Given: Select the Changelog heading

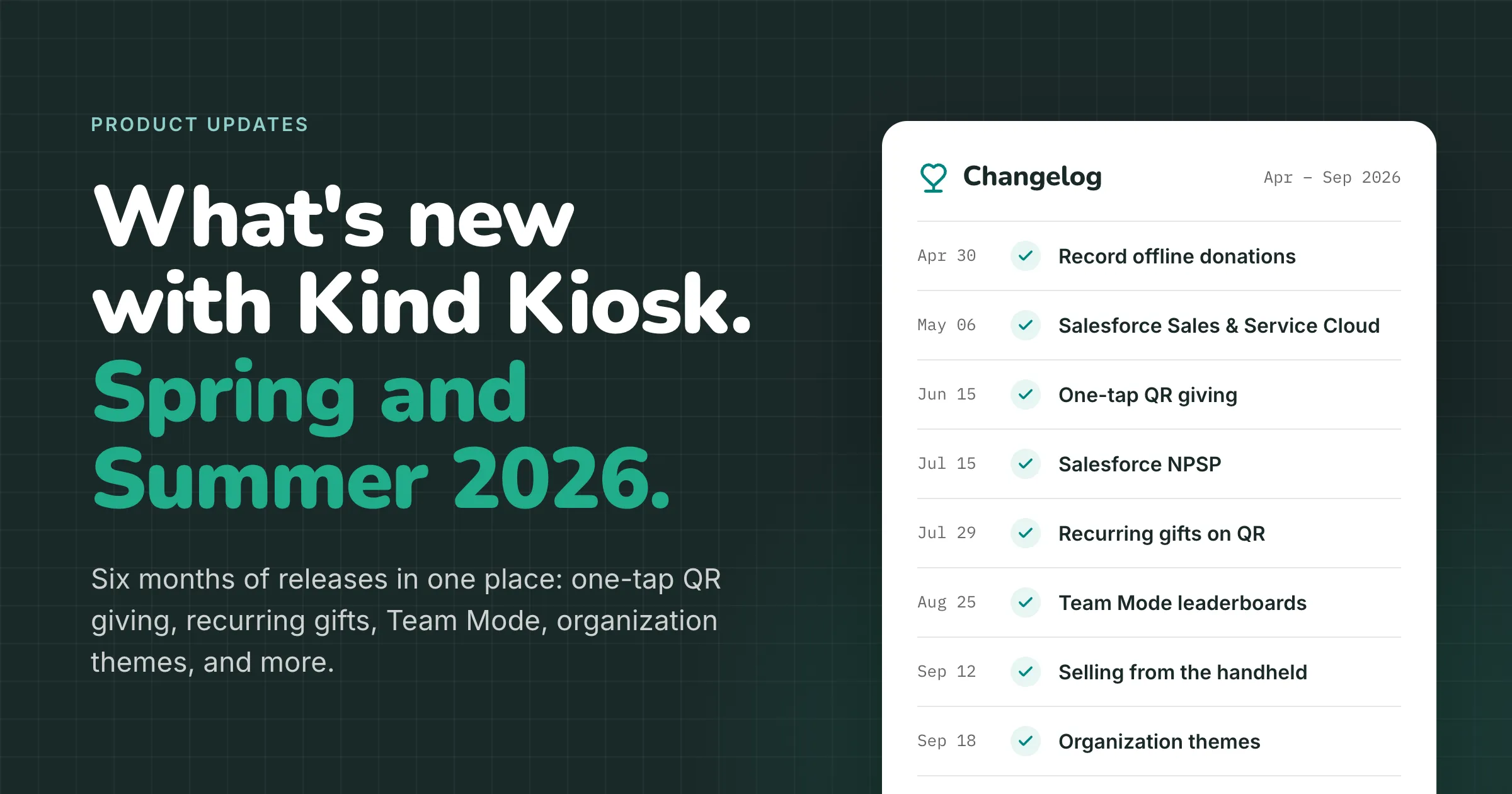Looking at the screenshot, I should pyautogui.click(x=1033, y=177).
